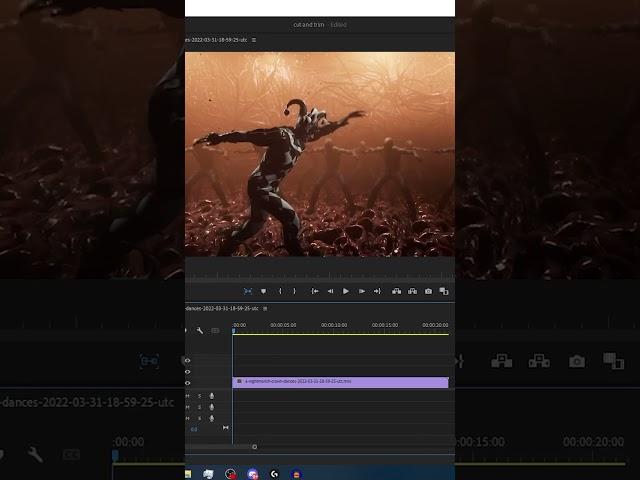Select the purple clip on the timeline
640x480 pixels.
(340, 382)
